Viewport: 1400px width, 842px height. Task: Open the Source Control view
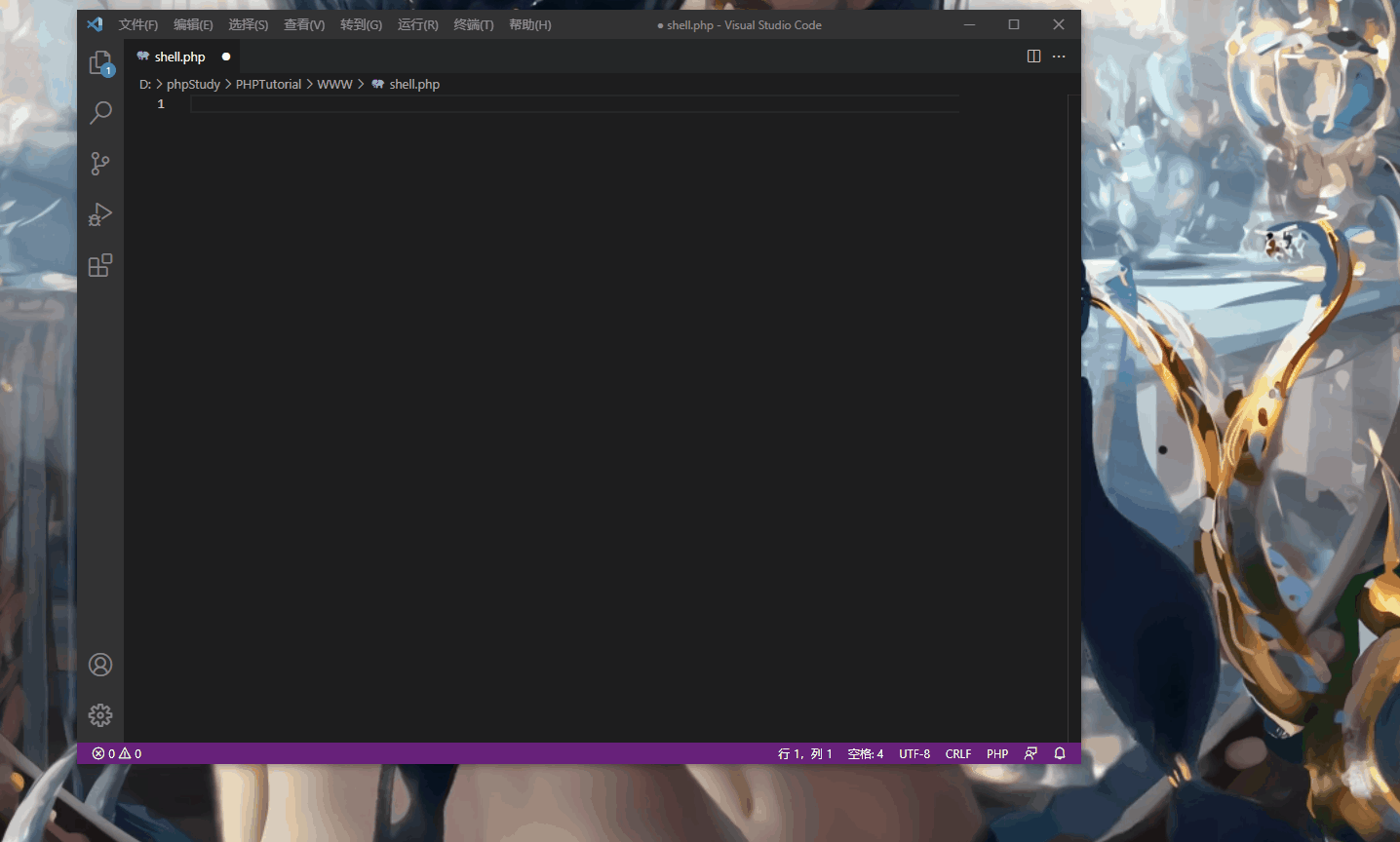100,164
